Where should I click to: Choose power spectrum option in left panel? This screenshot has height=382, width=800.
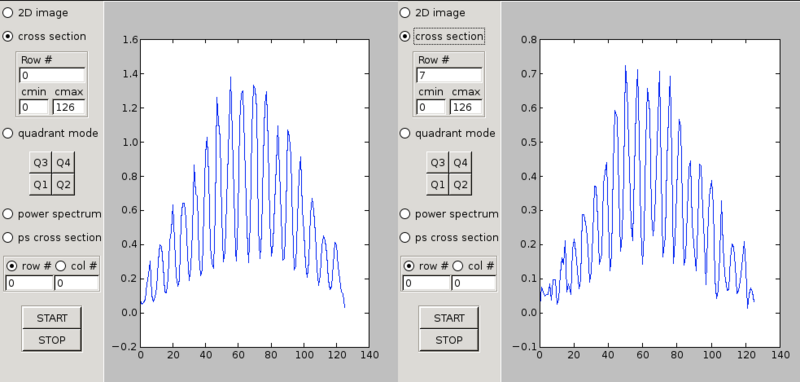8,214
